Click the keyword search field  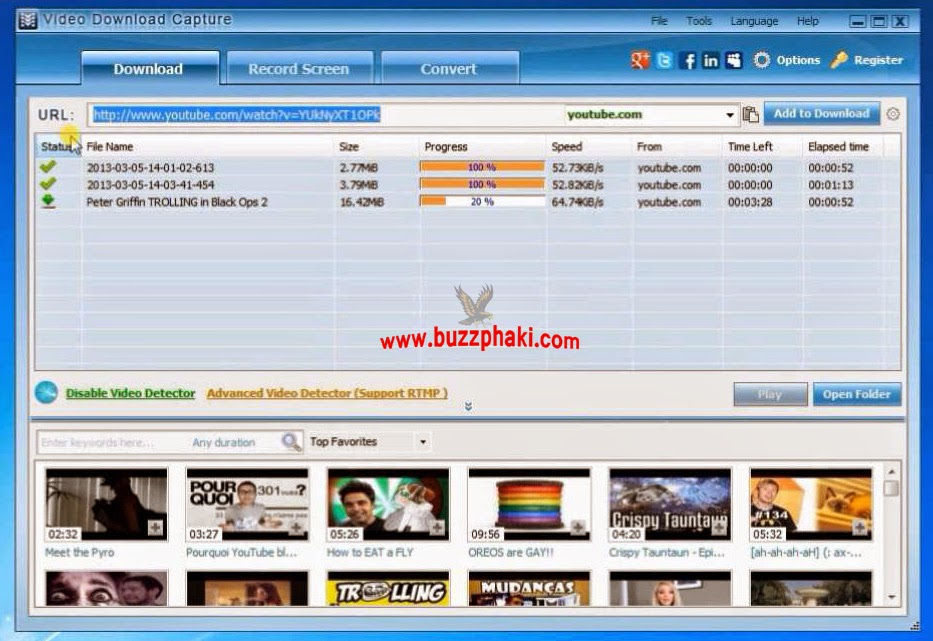coord(113,442)
